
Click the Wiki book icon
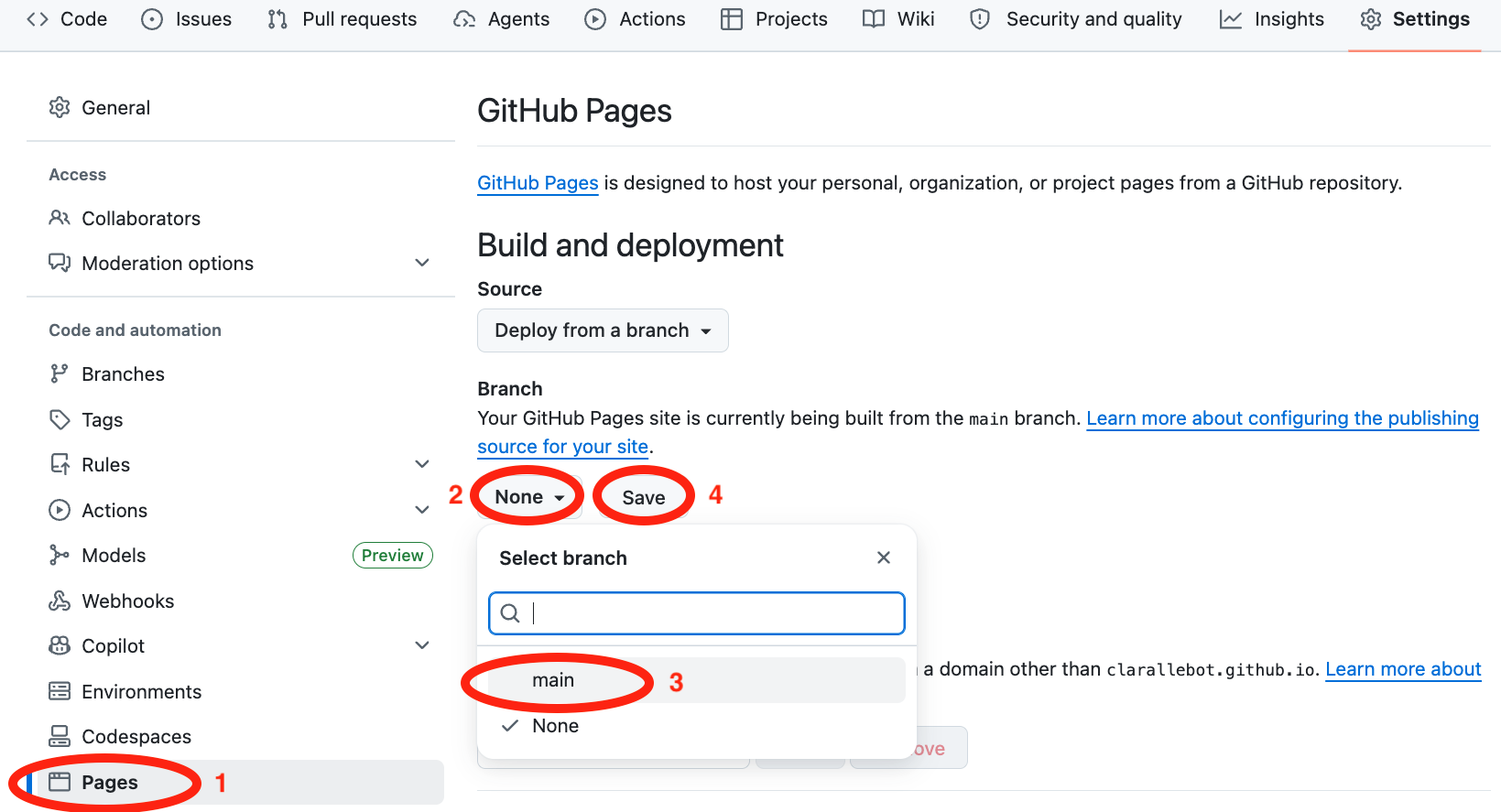click(x=874, y=19)
